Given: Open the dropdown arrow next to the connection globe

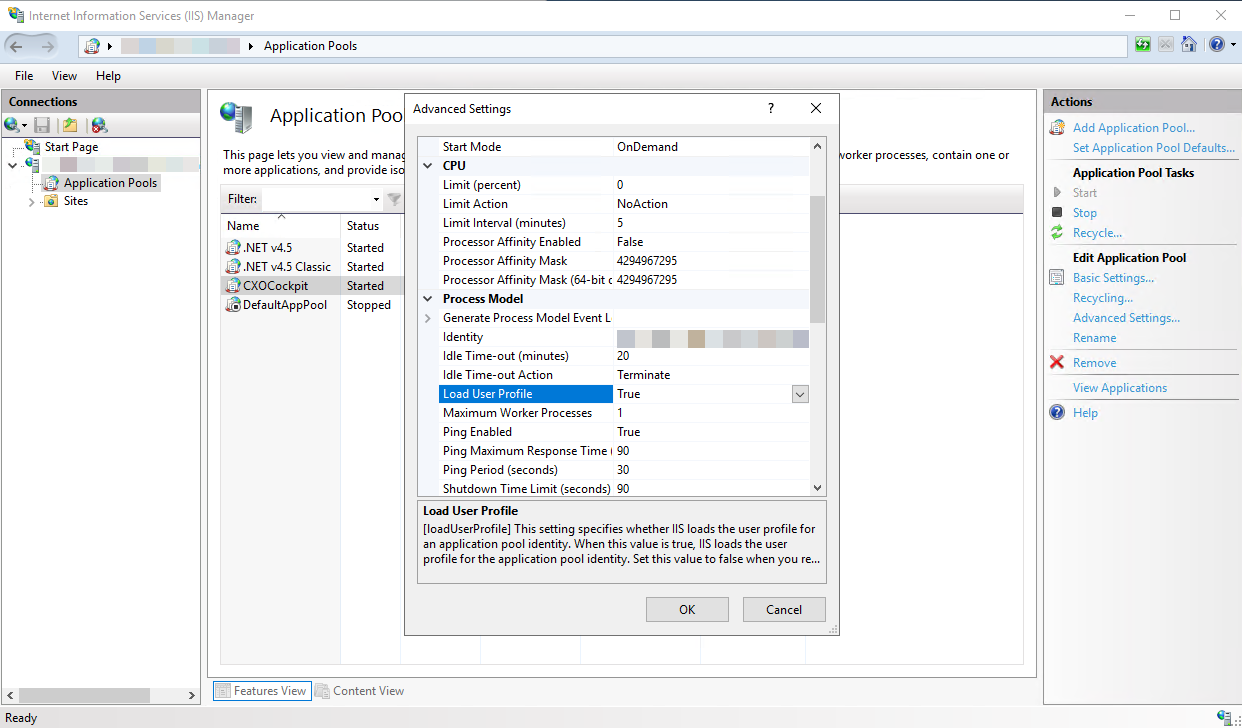Looking at the screenshot, I should tap(25, 126).
